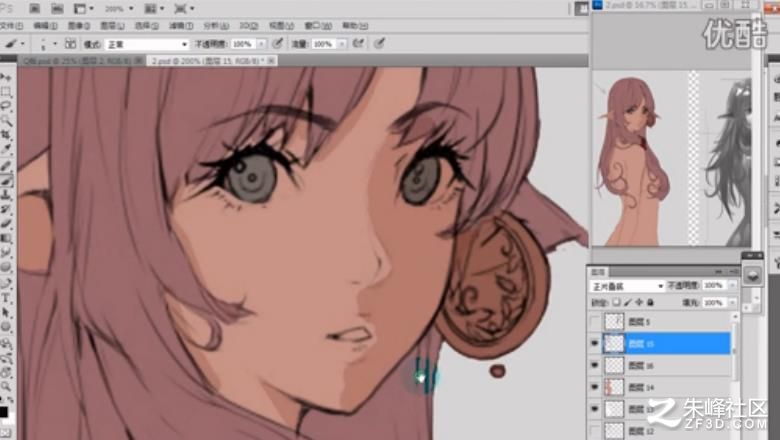
Task: Select the Move tool
Action: point(6,77)
